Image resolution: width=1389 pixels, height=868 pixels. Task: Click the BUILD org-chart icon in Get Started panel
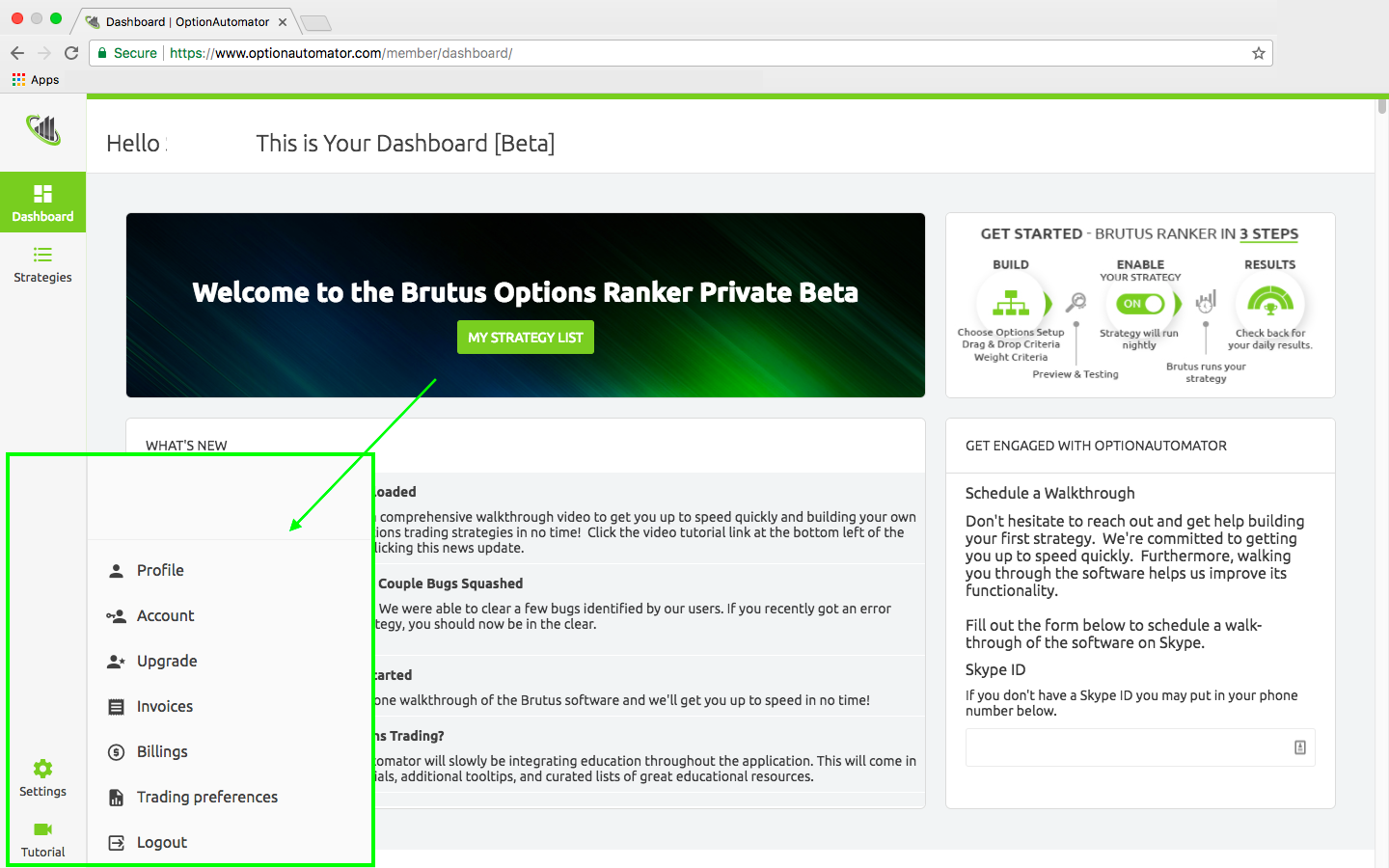(x=1009, y=304)
